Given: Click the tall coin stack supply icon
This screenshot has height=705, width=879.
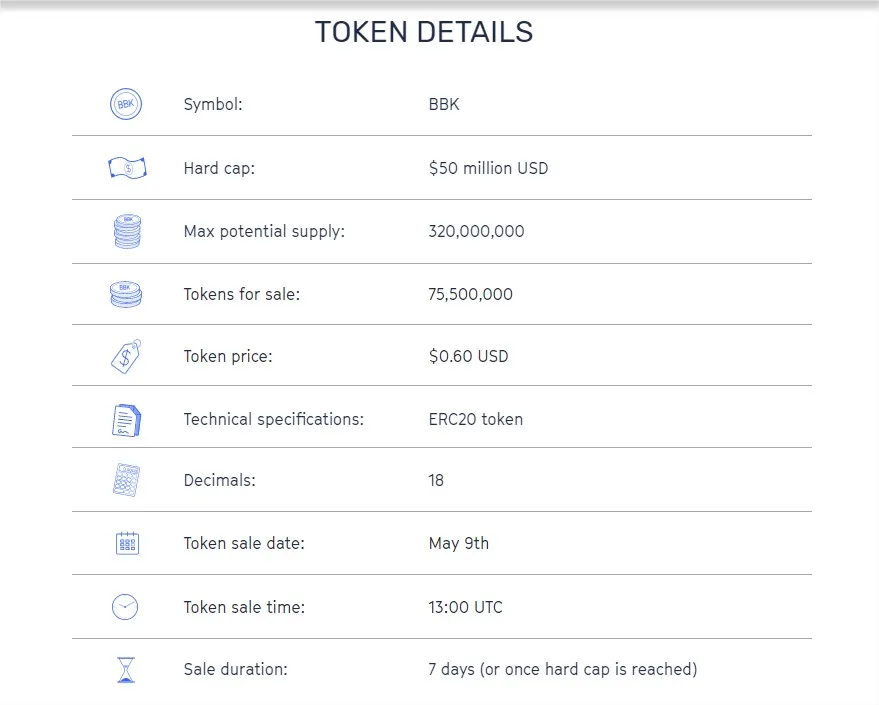Looking at the screenshot, I should tap(127, 231).
